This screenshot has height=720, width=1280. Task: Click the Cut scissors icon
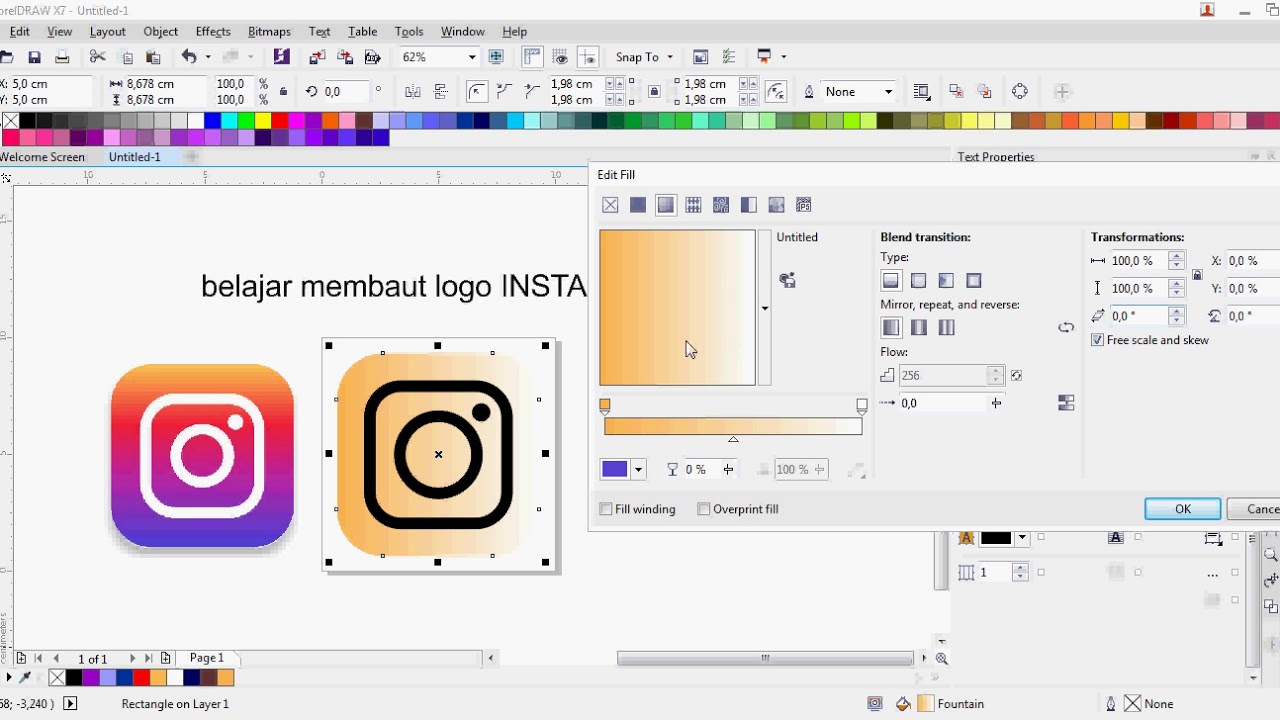click(98, 57)
